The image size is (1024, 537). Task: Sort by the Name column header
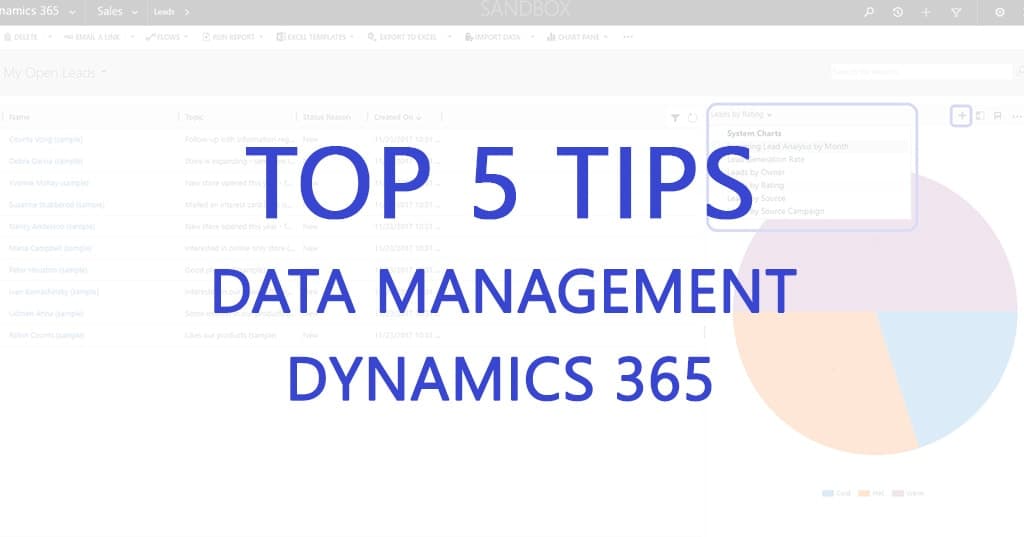pos(20,117)
